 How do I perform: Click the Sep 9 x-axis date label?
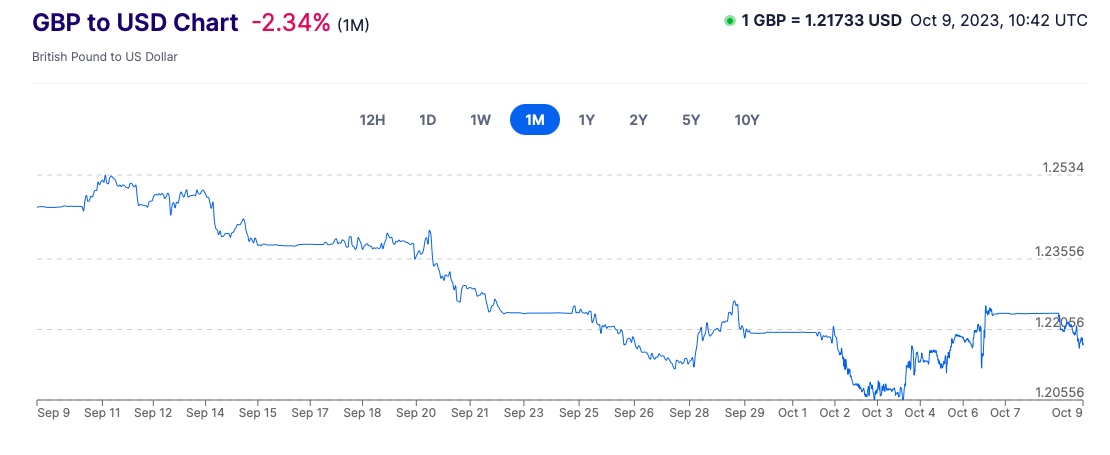(x=53, y=412)
